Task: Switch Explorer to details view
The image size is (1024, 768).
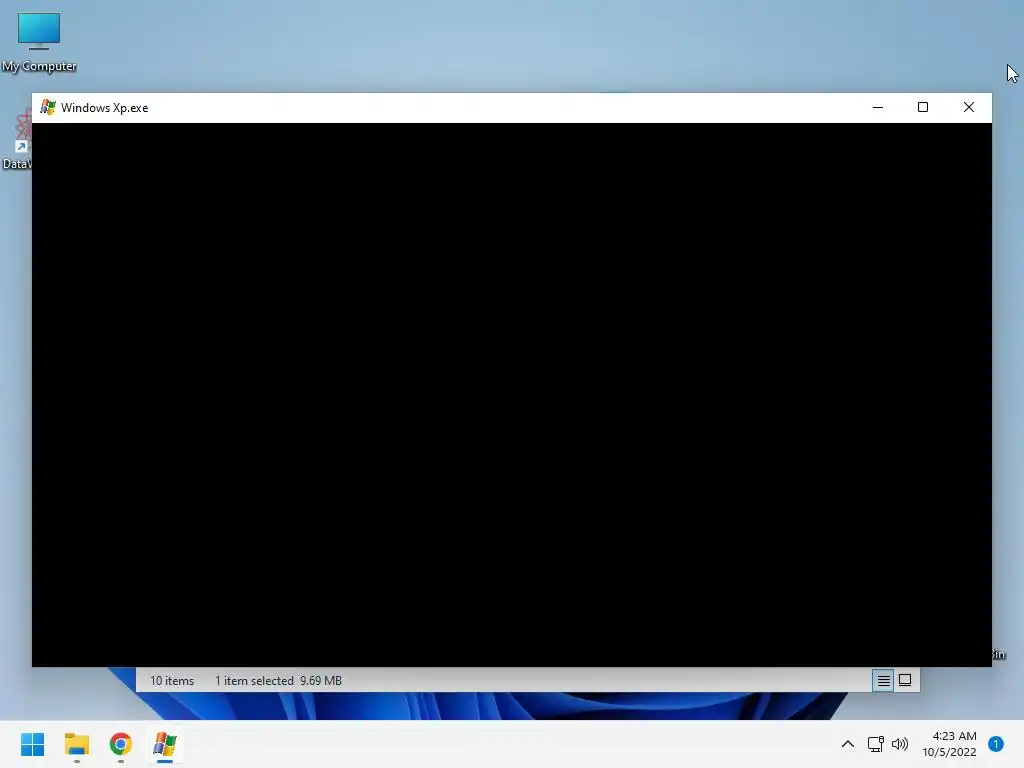Action: pyautogui.click(x=883, y=680)
